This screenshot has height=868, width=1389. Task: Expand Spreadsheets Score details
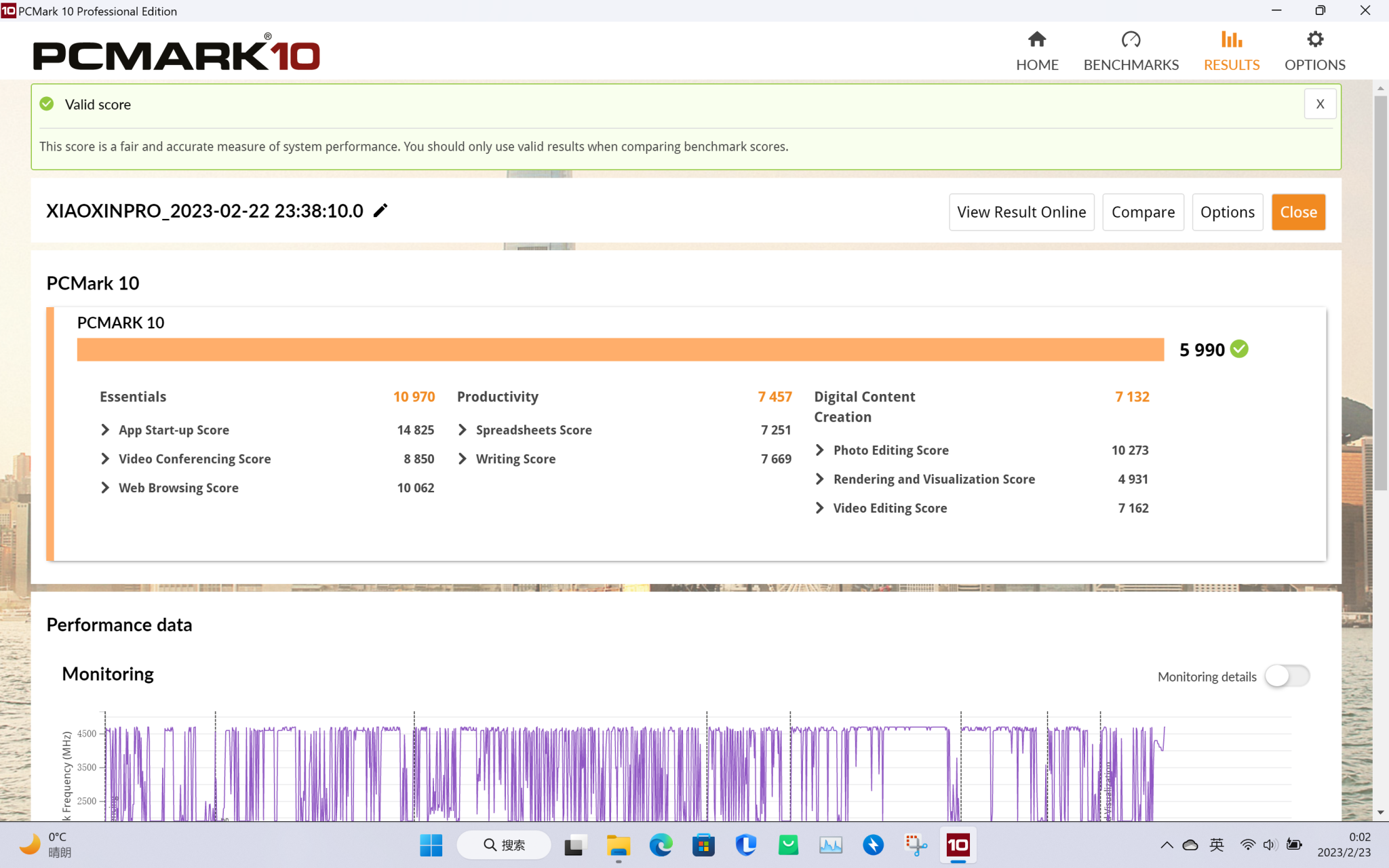point(463,430)
